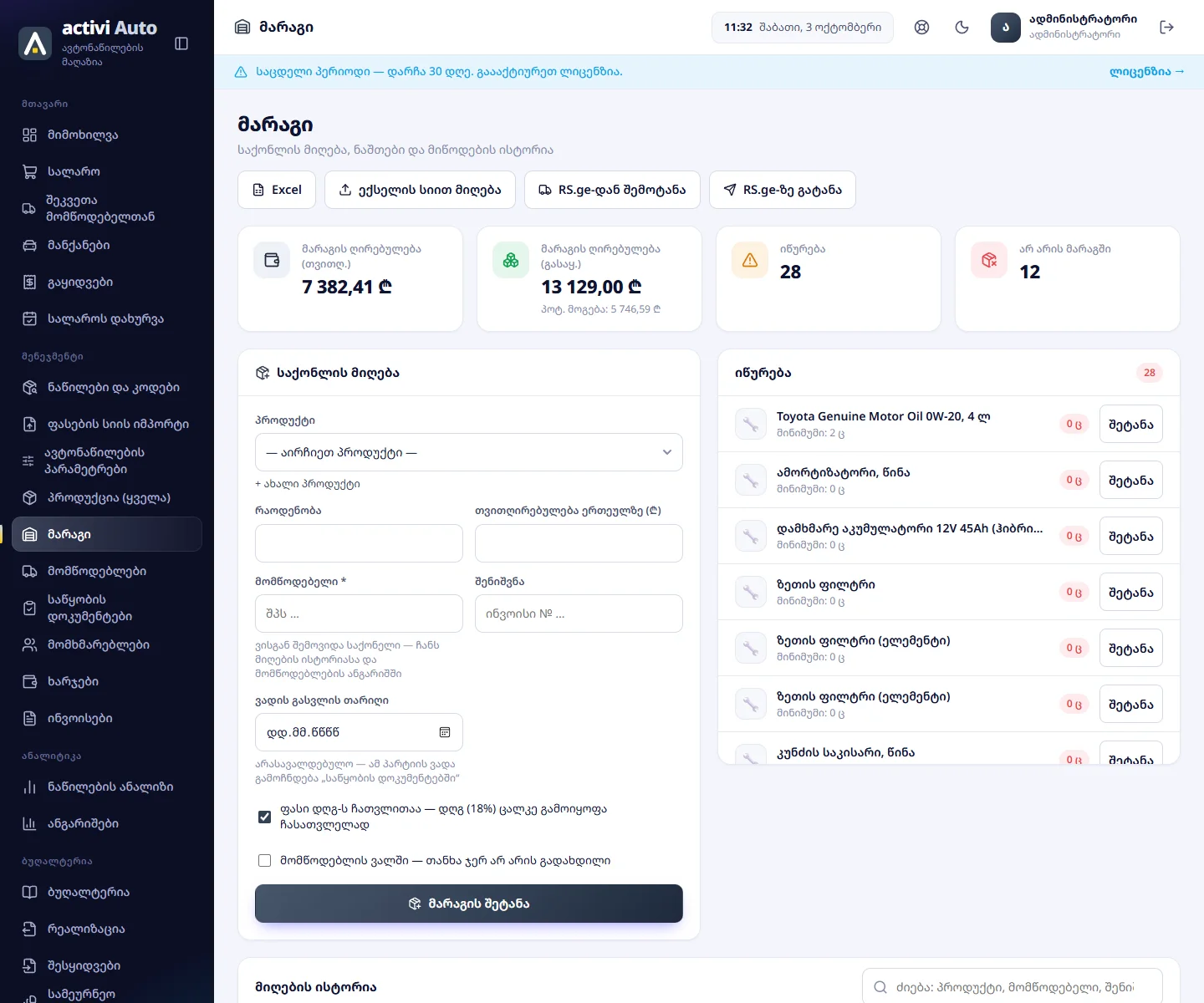Open the help lifebuoy icon in header
This screenshot has width=1204, height=1003.
tap(921, 27)
